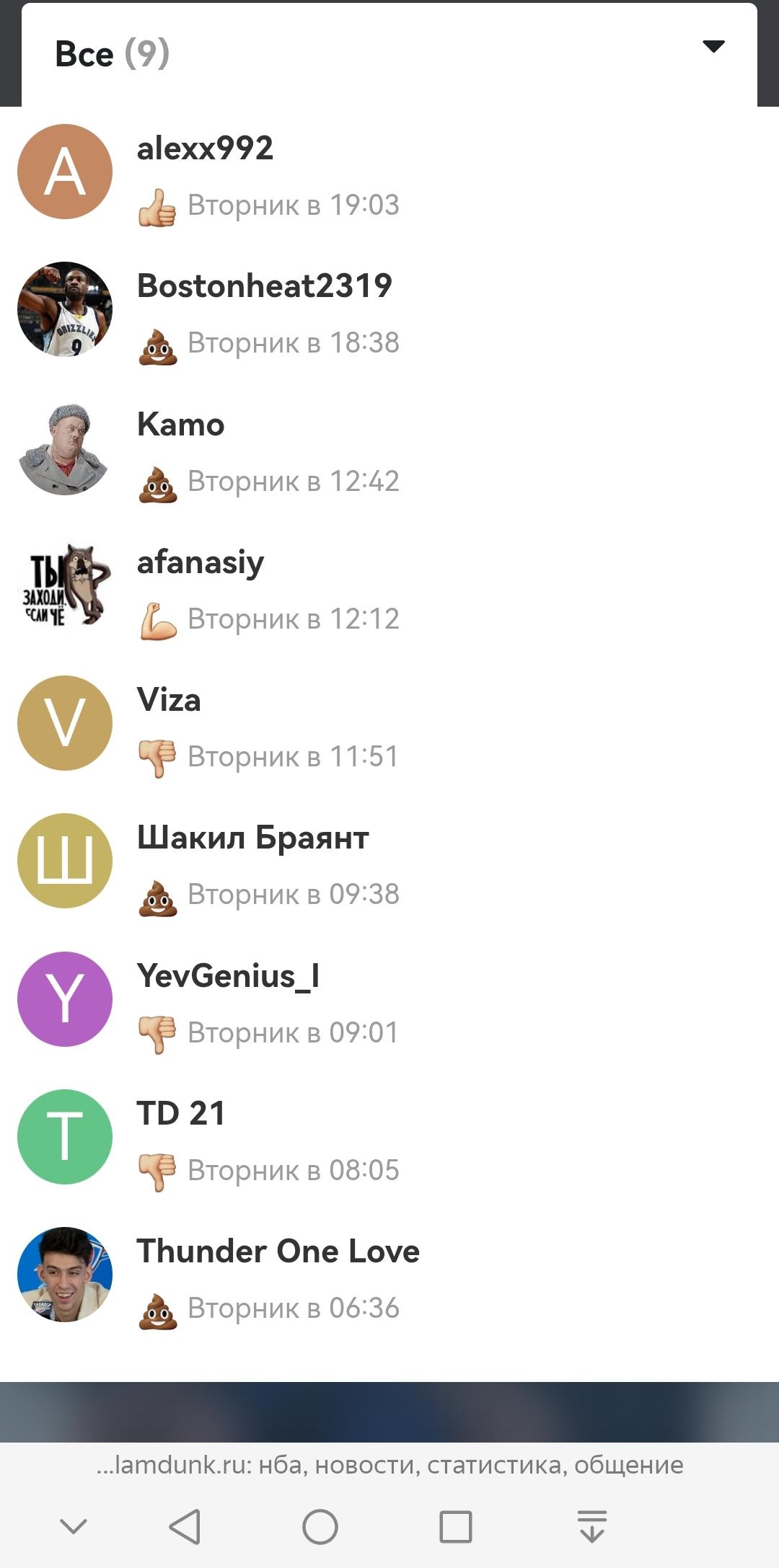The width and height of the screenshot is (779, 1568).
Task: Open Kamo's avatar with fur hat
Action: click(x=65, y=448)
